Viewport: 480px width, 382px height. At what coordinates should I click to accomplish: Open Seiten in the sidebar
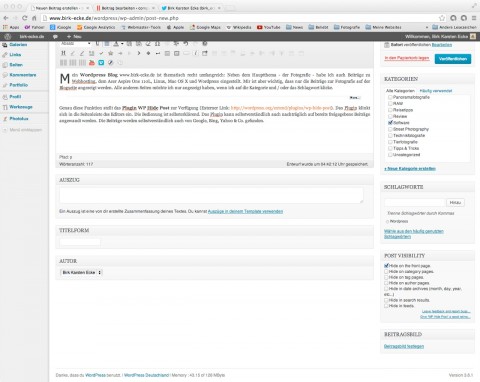[x=16, y=65]
